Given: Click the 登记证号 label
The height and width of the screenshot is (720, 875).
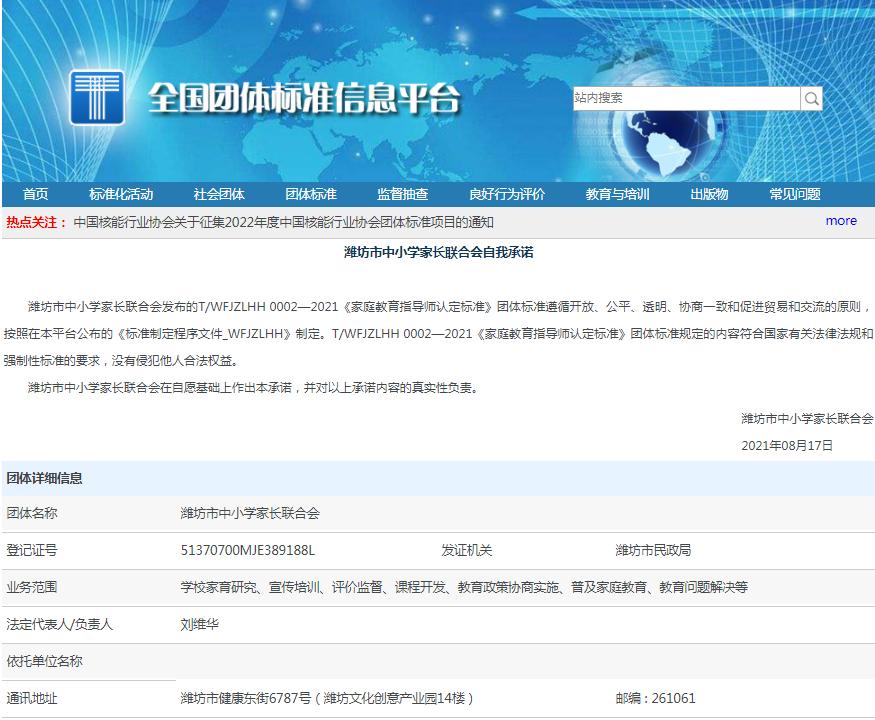Looking at the screenshot, I should point(32,550).
